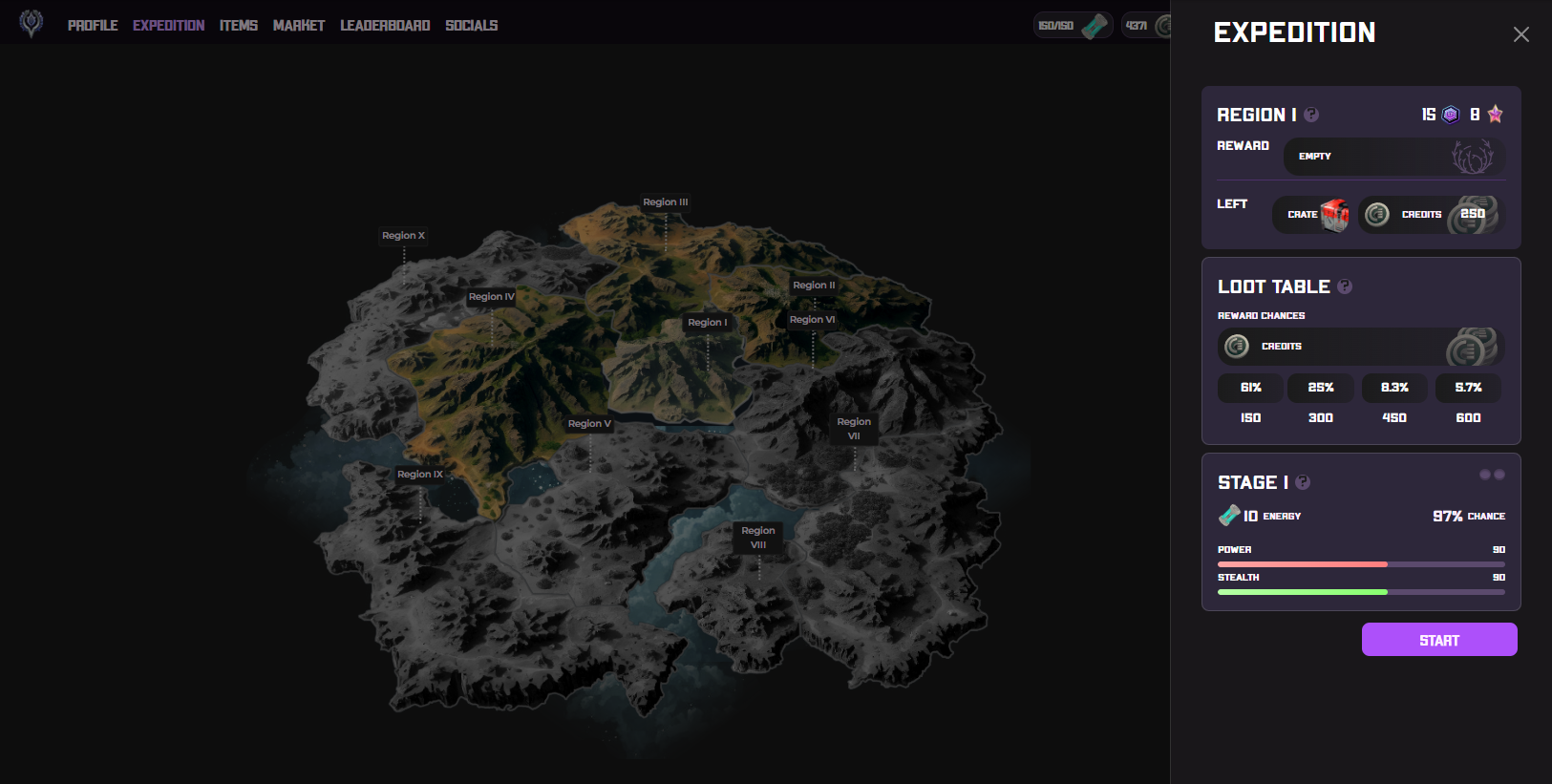Viewport: 1552px width, 784px height.
Task: Select the Region III map label
Action: (665, 202)
